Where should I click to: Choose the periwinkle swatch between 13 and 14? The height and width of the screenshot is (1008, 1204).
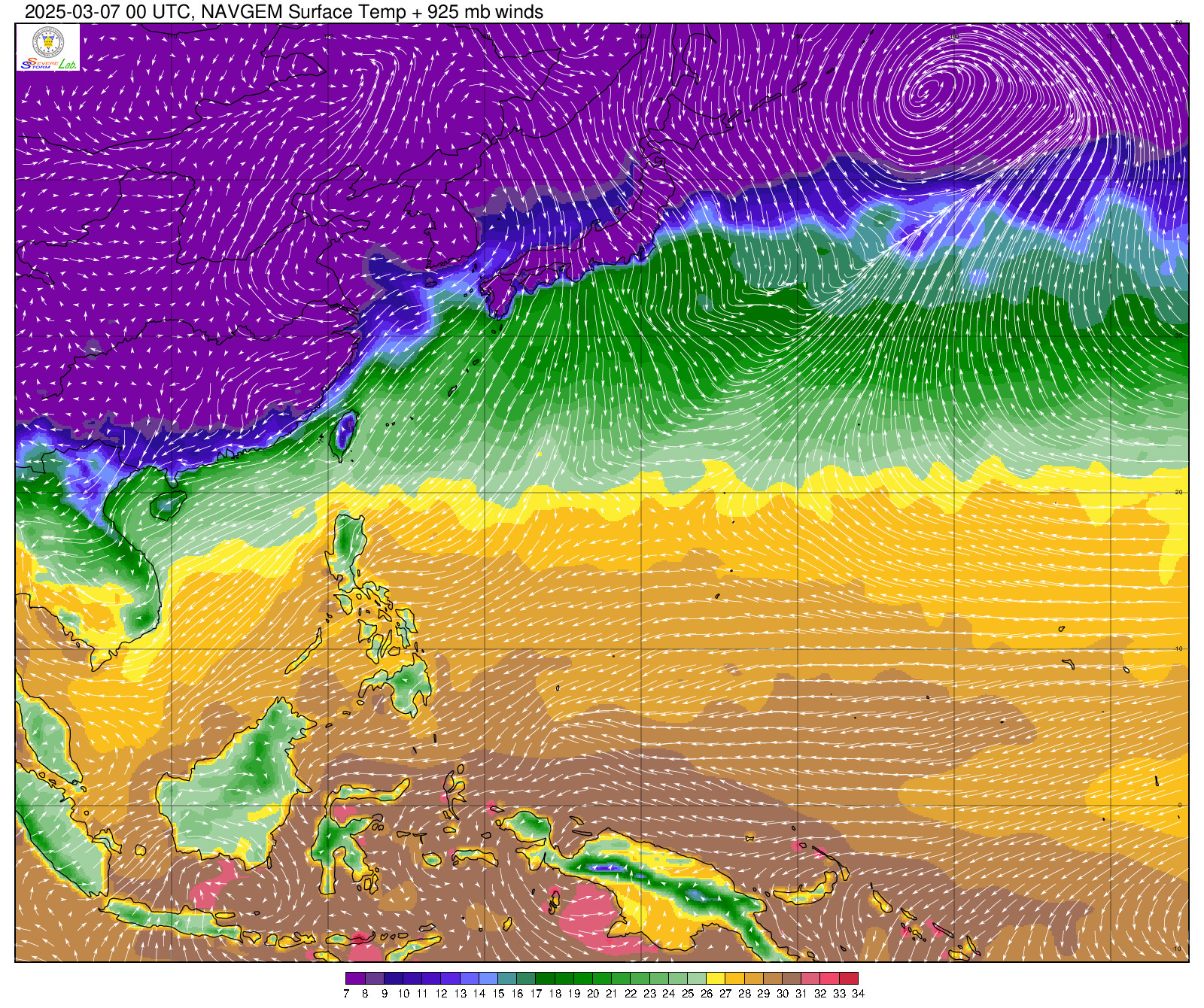coord(469,979)
